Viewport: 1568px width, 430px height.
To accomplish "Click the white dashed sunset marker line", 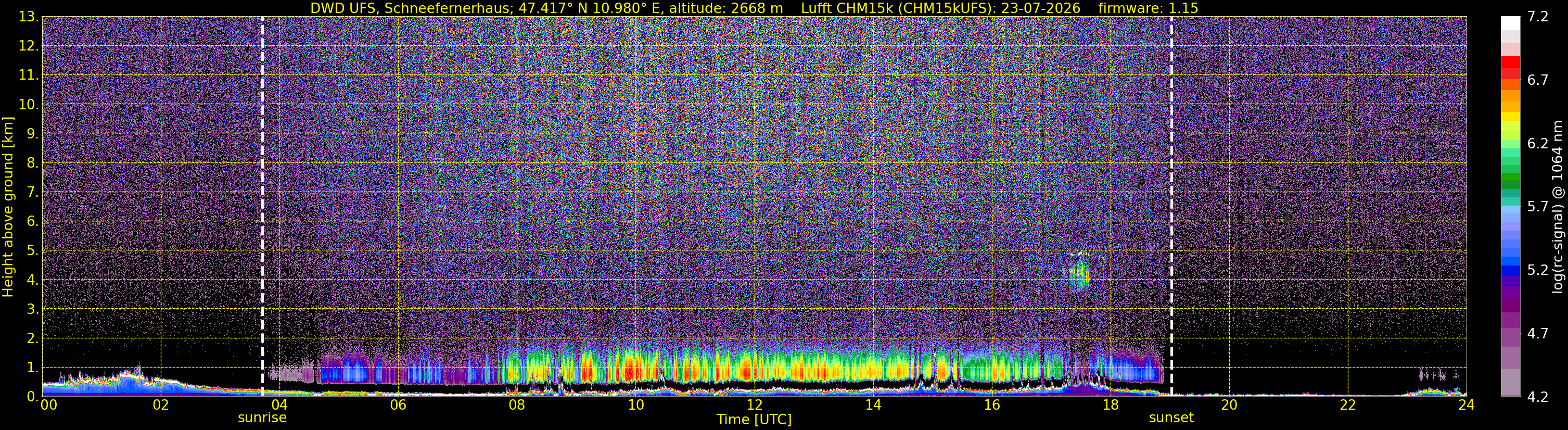I will pyautogui.click(x=1171, y=207).
